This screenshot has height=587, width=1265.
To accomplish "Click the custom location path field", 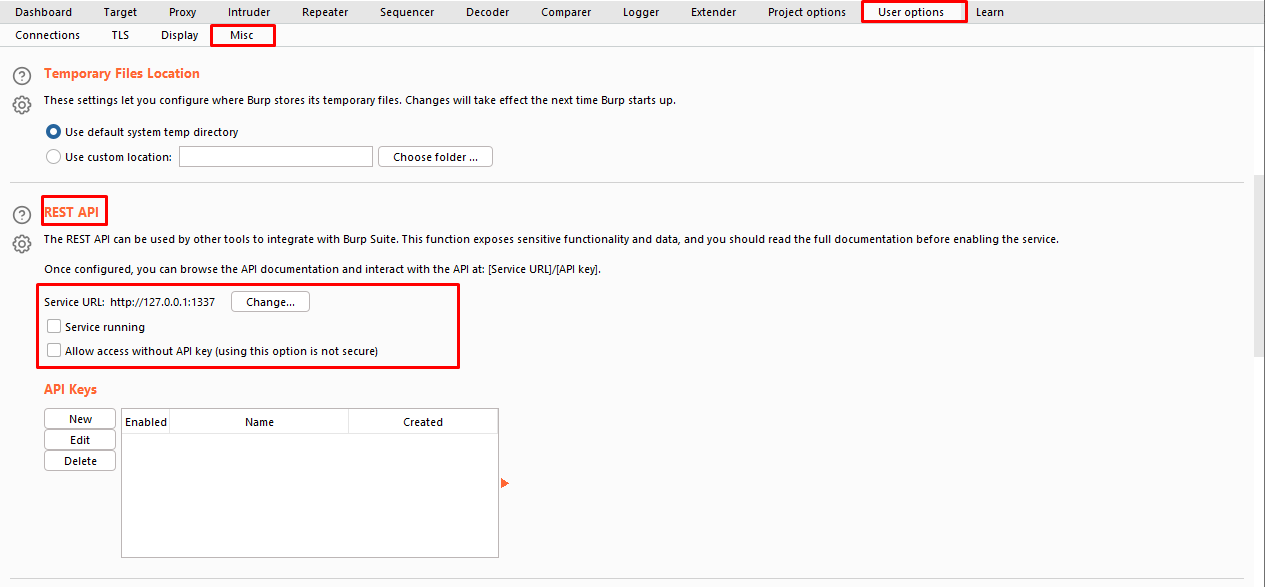I will click(x=276, y=156).
